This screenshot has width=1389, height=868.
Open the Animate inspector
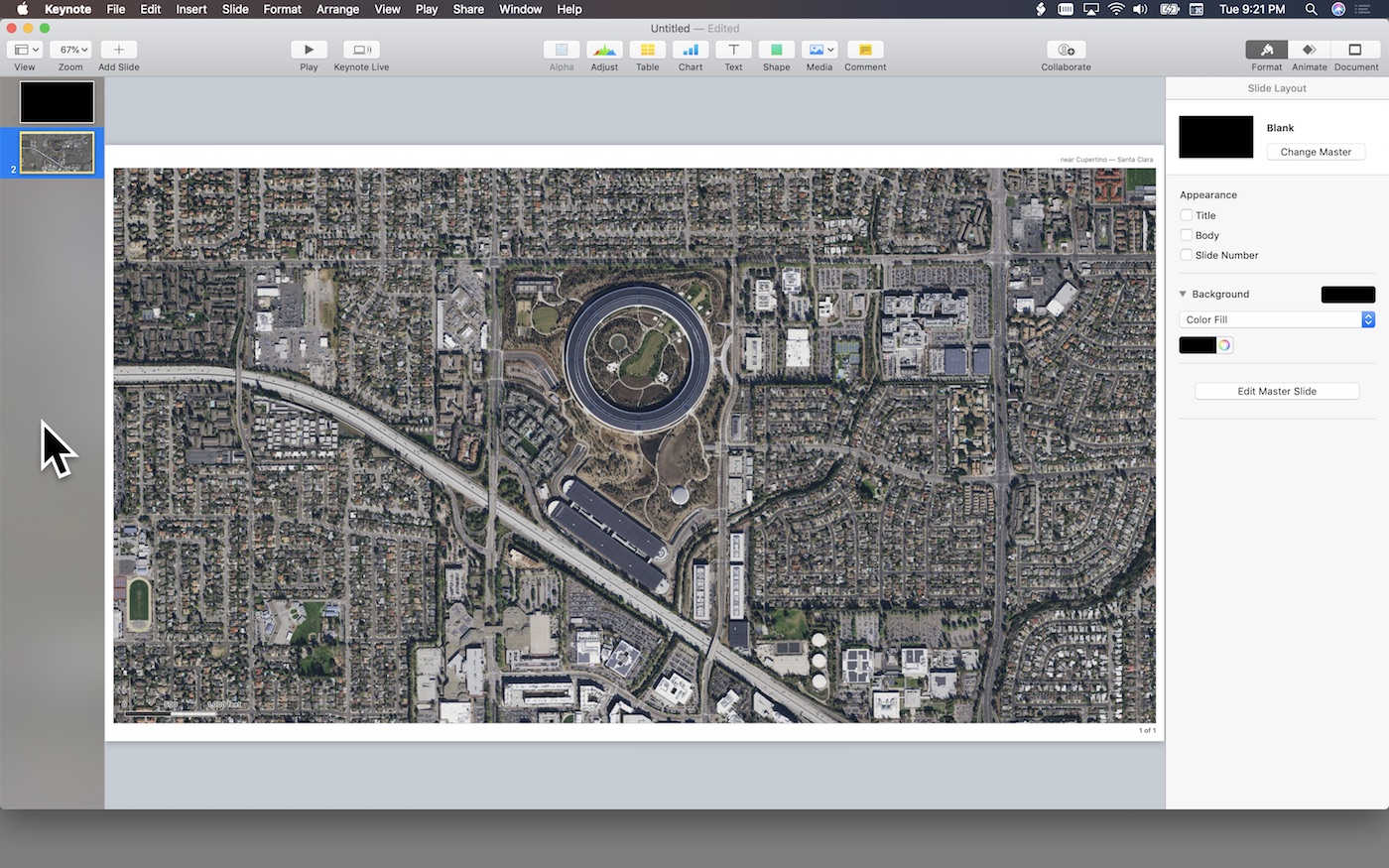(1309, 50)
